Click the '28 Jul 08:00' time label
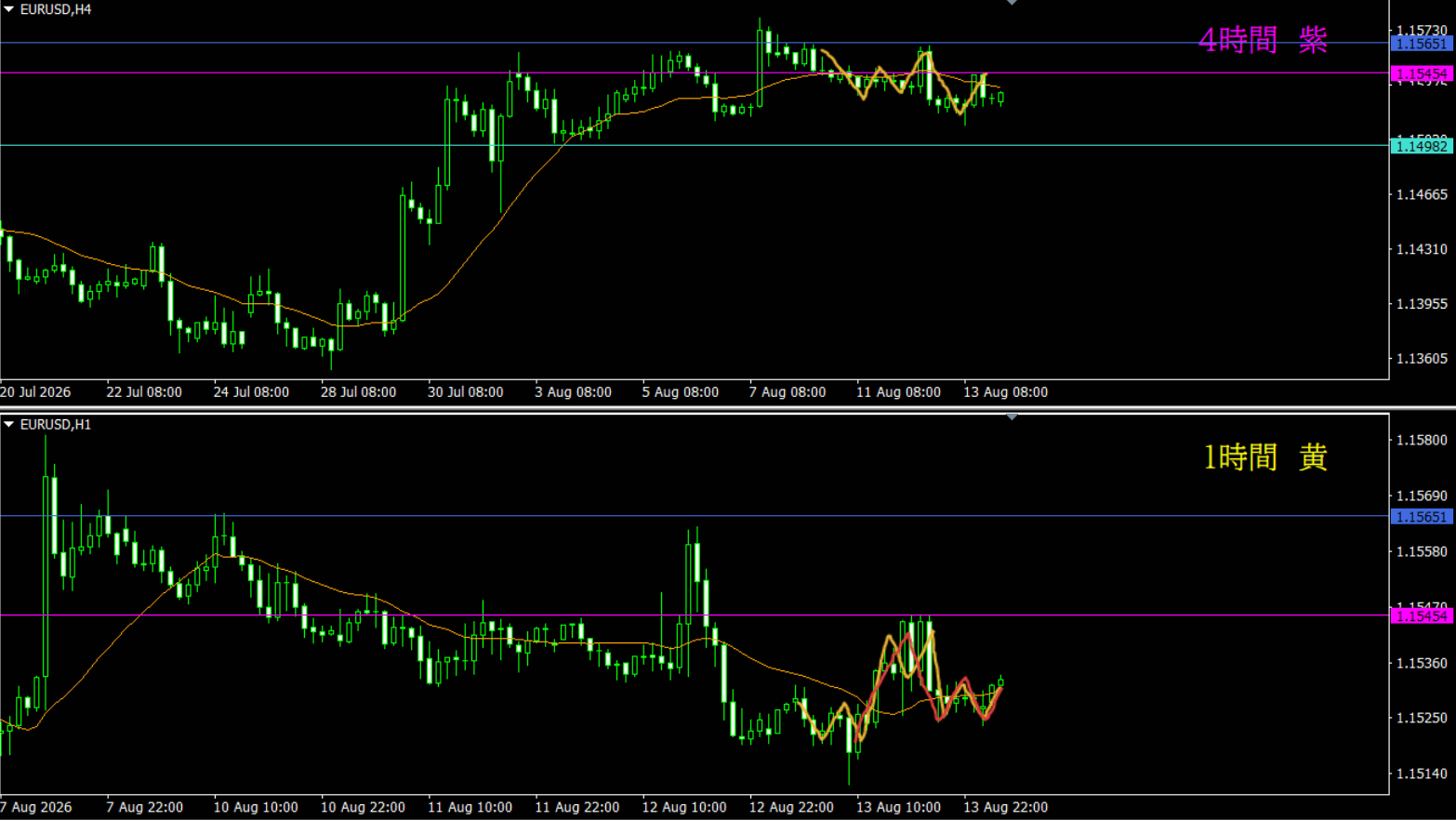This screenshot has width=1456, height=820. tap(358, 392)
